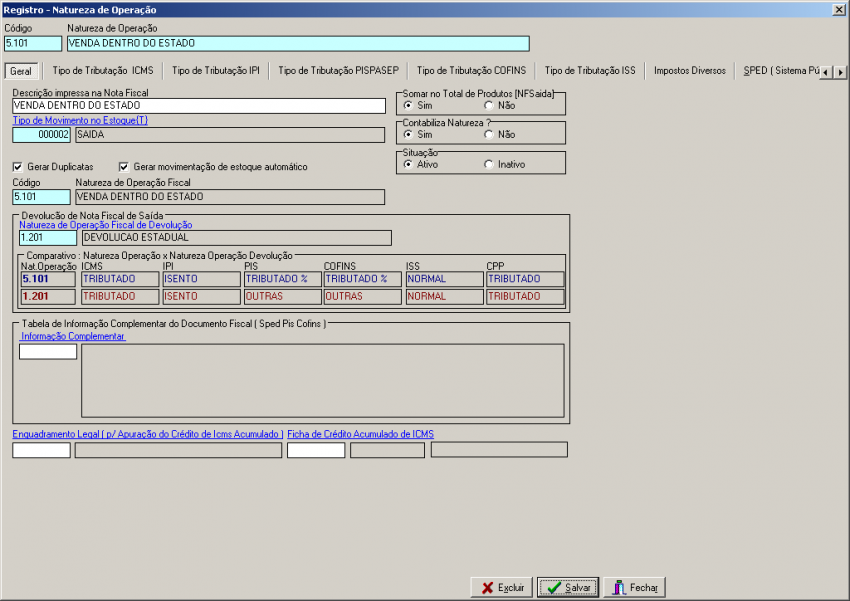Click the door icon on Fechar
850x601 pixels.
(x=619, y=587)
